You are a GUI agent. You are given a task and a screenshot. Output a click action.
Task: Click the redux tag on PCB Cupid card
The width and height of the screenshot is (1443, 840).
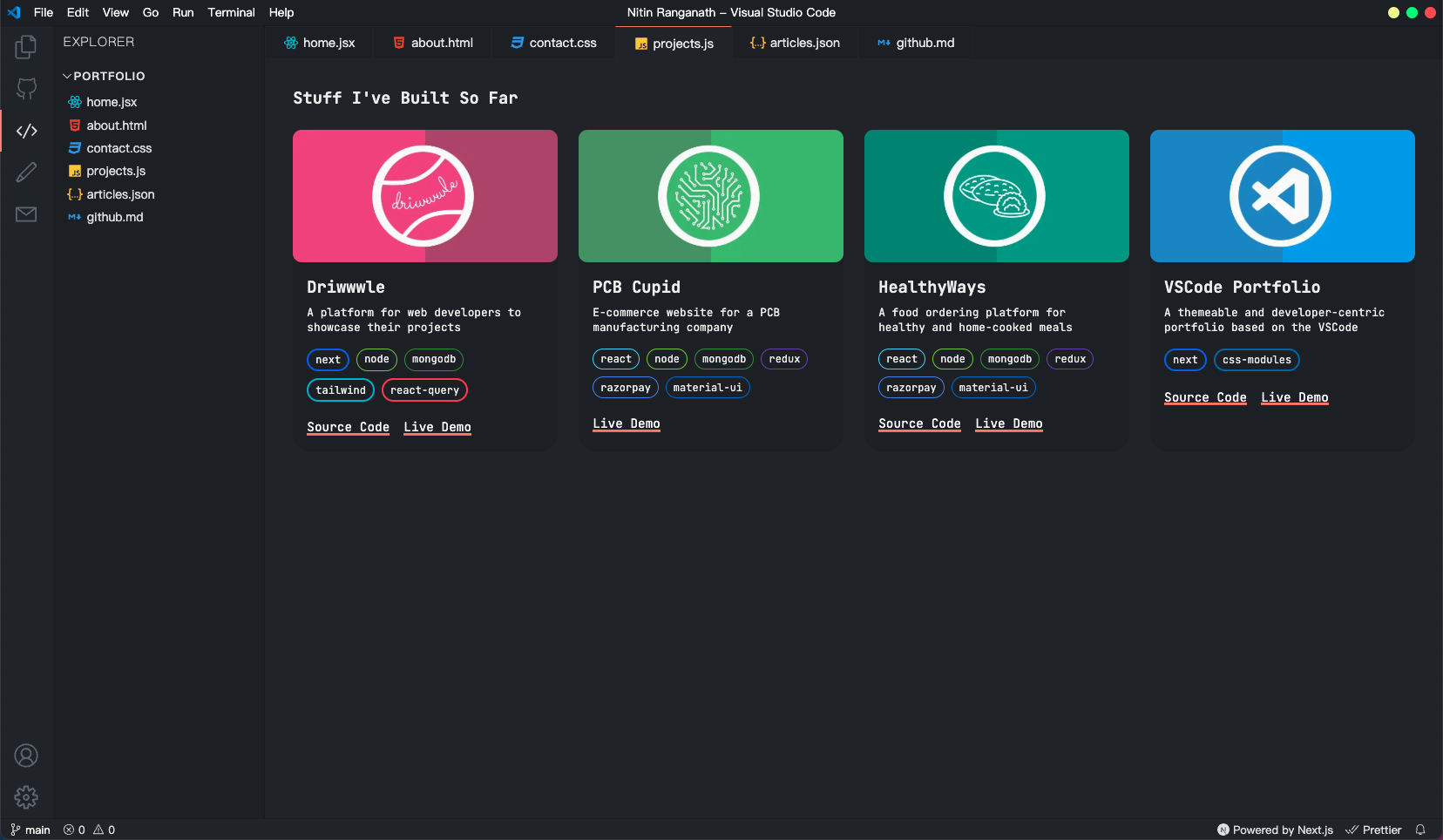click(x=784, y=359)
